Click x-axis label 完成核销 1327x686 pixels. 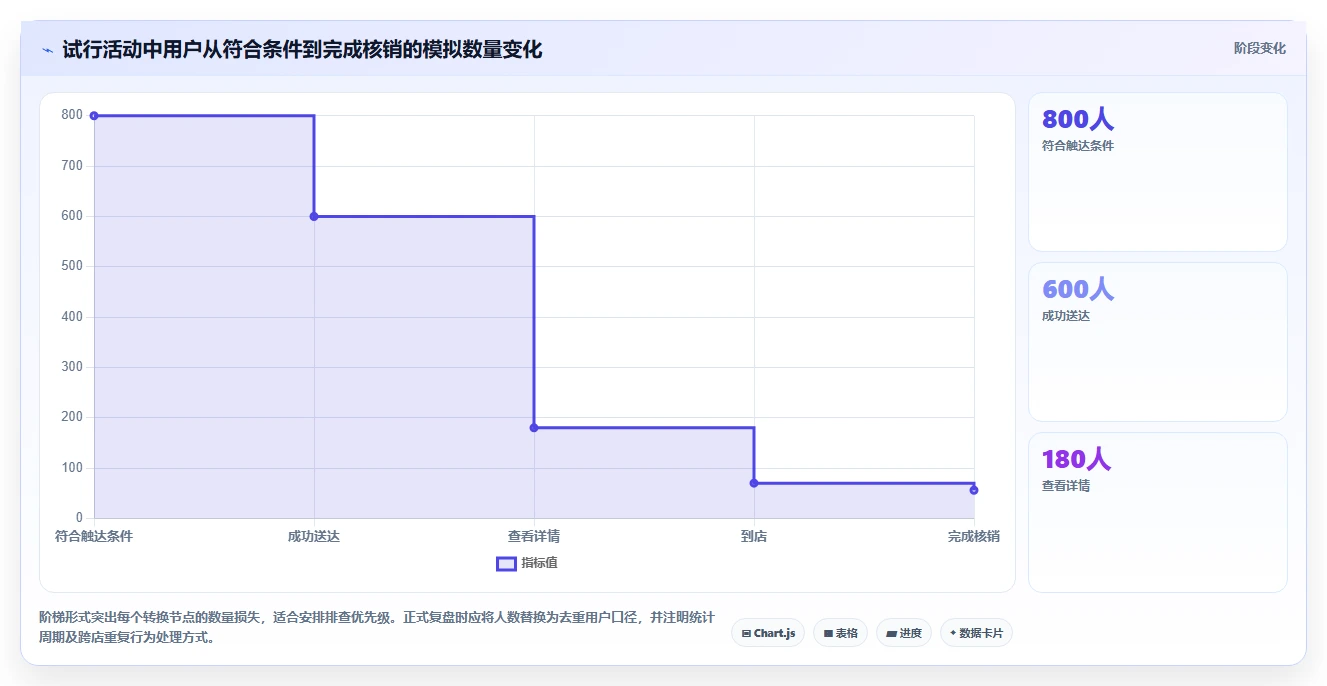pos(974,536)
